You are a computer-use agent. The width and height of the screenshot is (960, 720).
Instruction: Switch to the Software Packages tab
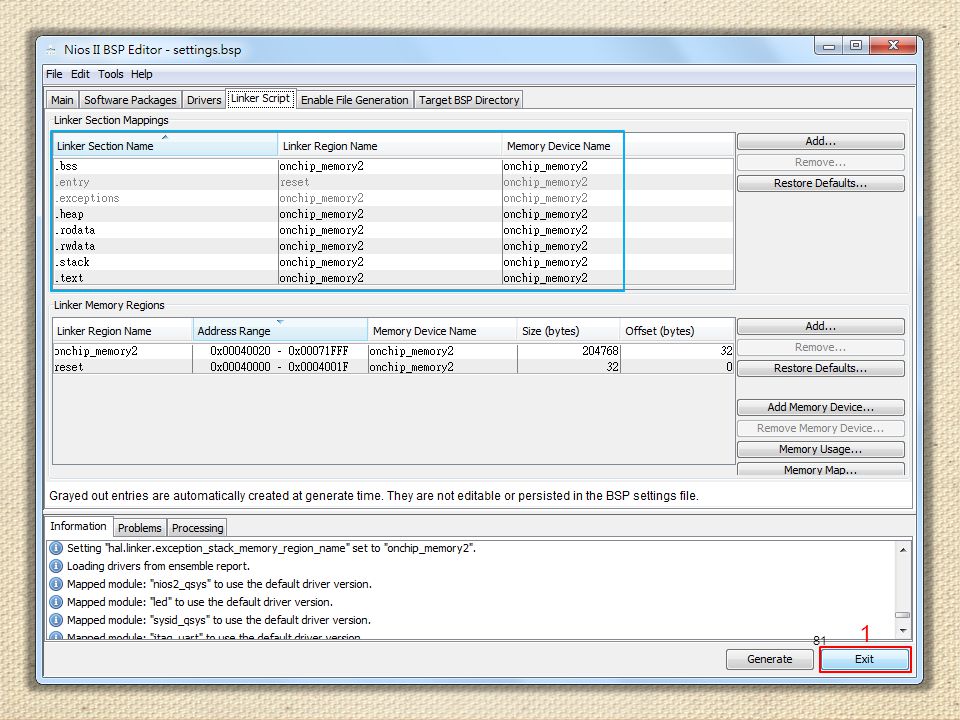point(130,100)
